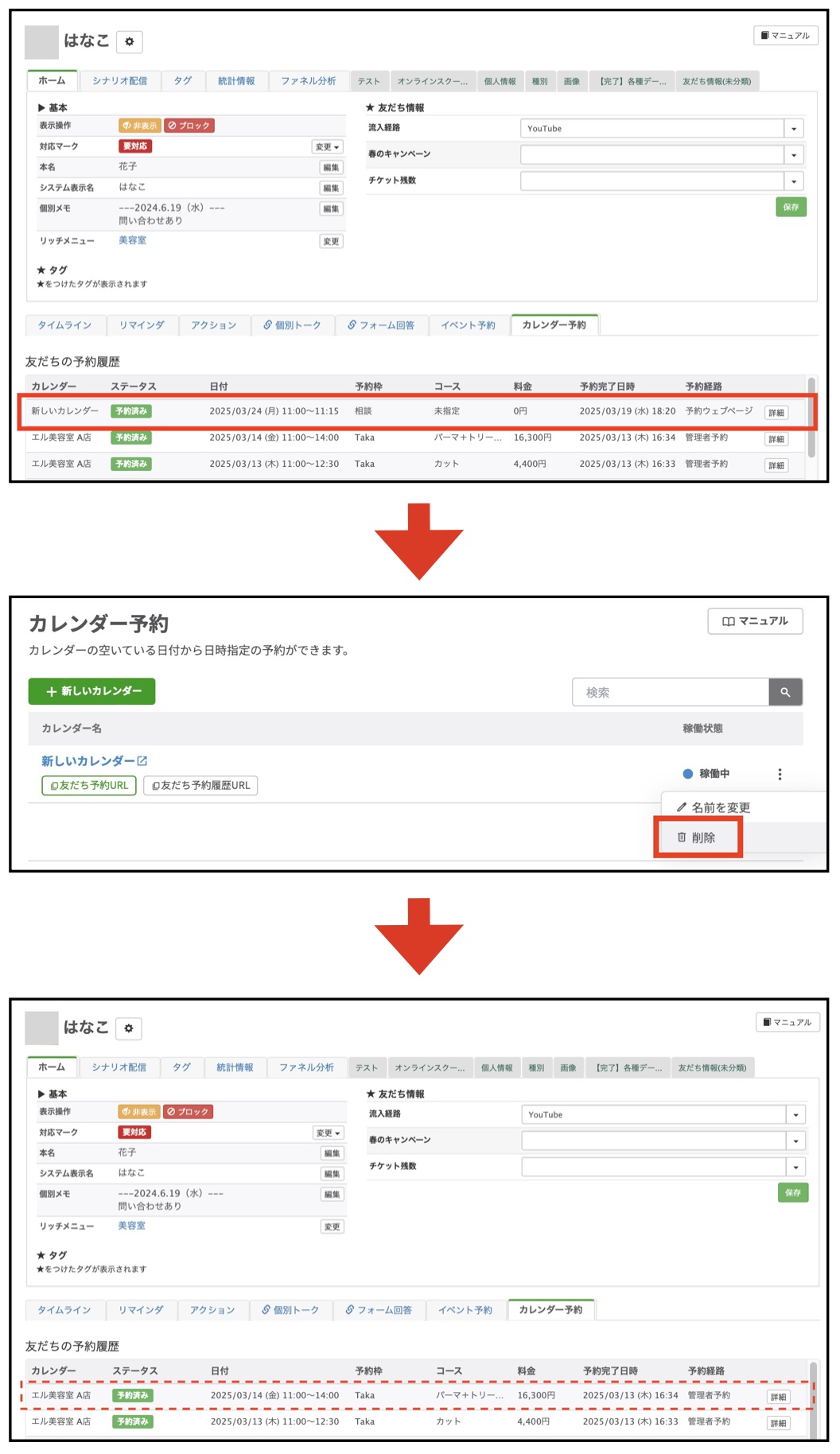Open 個人情報 tab in bottom screenshot

tap(497, 1067)
